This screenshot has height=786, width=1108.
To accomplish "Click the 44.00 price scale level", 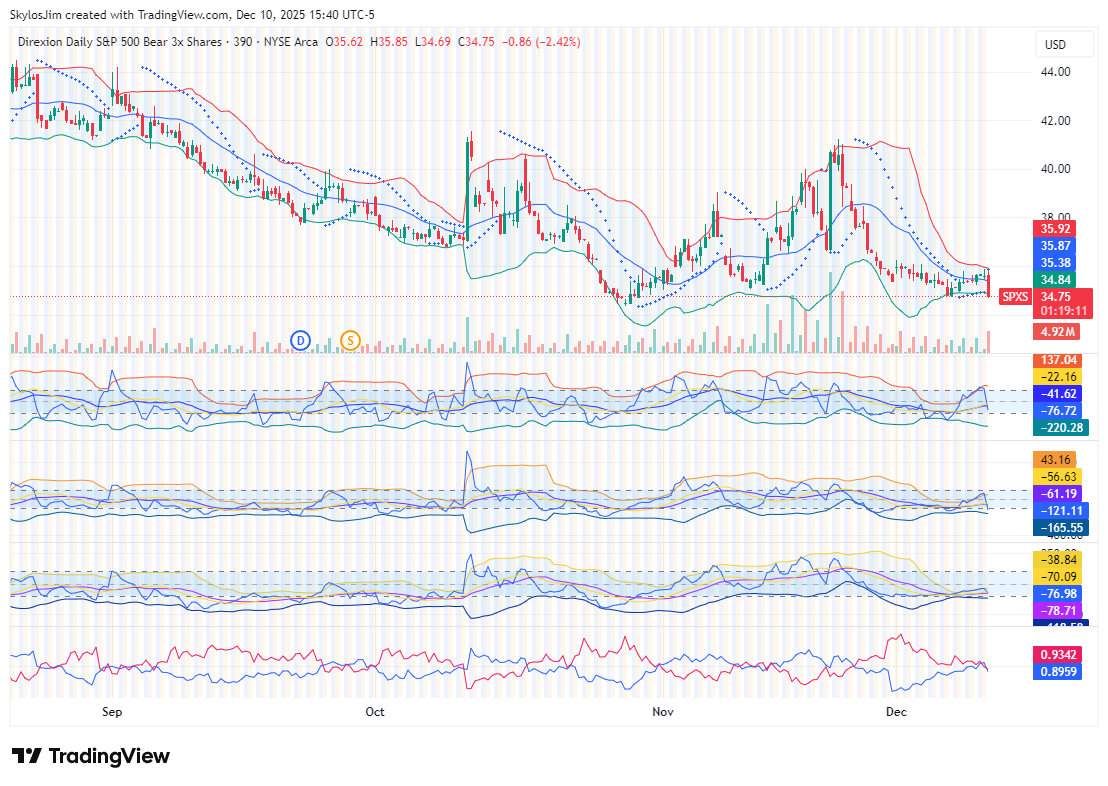I will click(x=1056, y=72).
